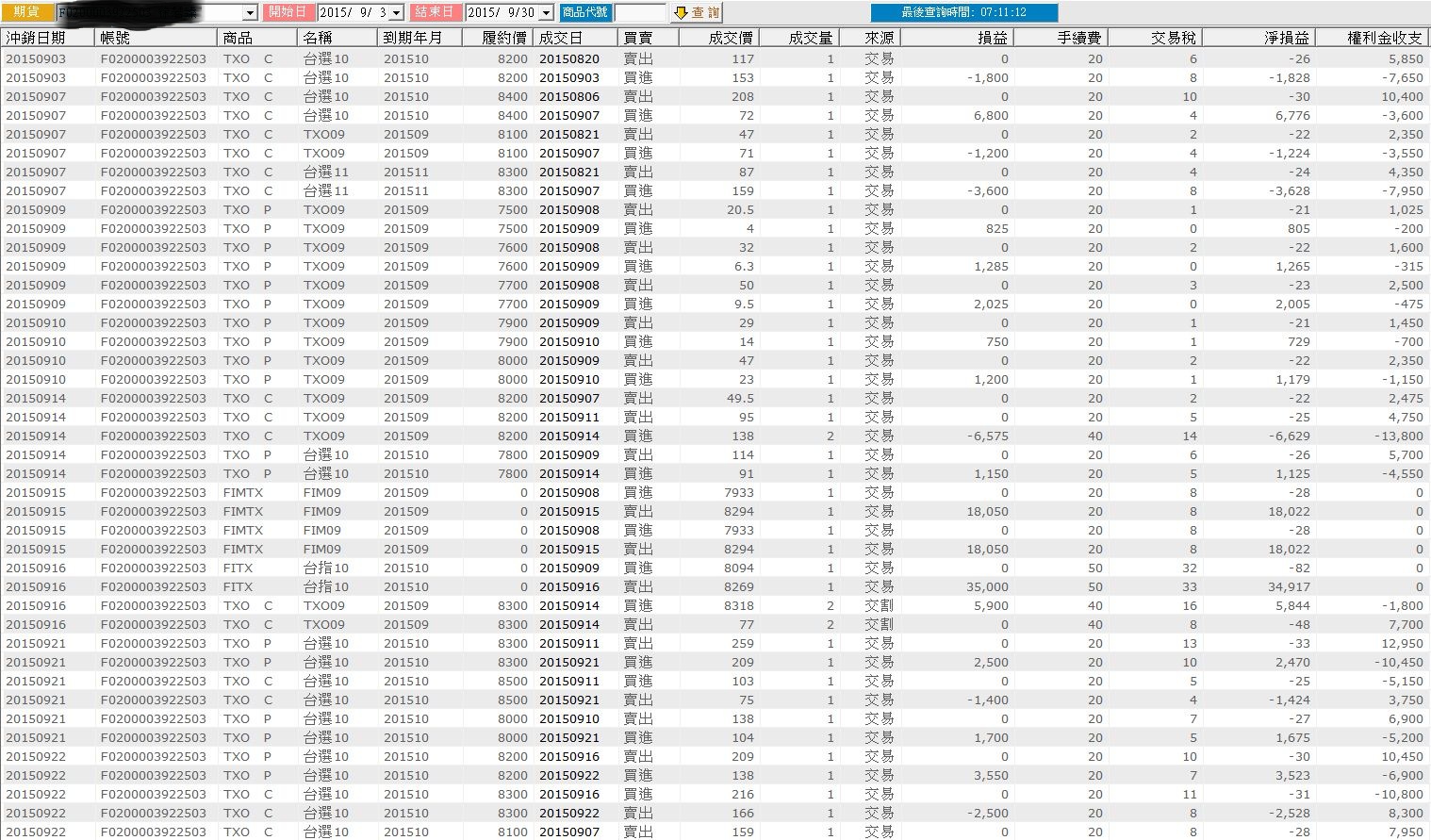1431x840 pixels.
Task: Sort by the 履約價 column header
Action: click(x=498, y=38)
